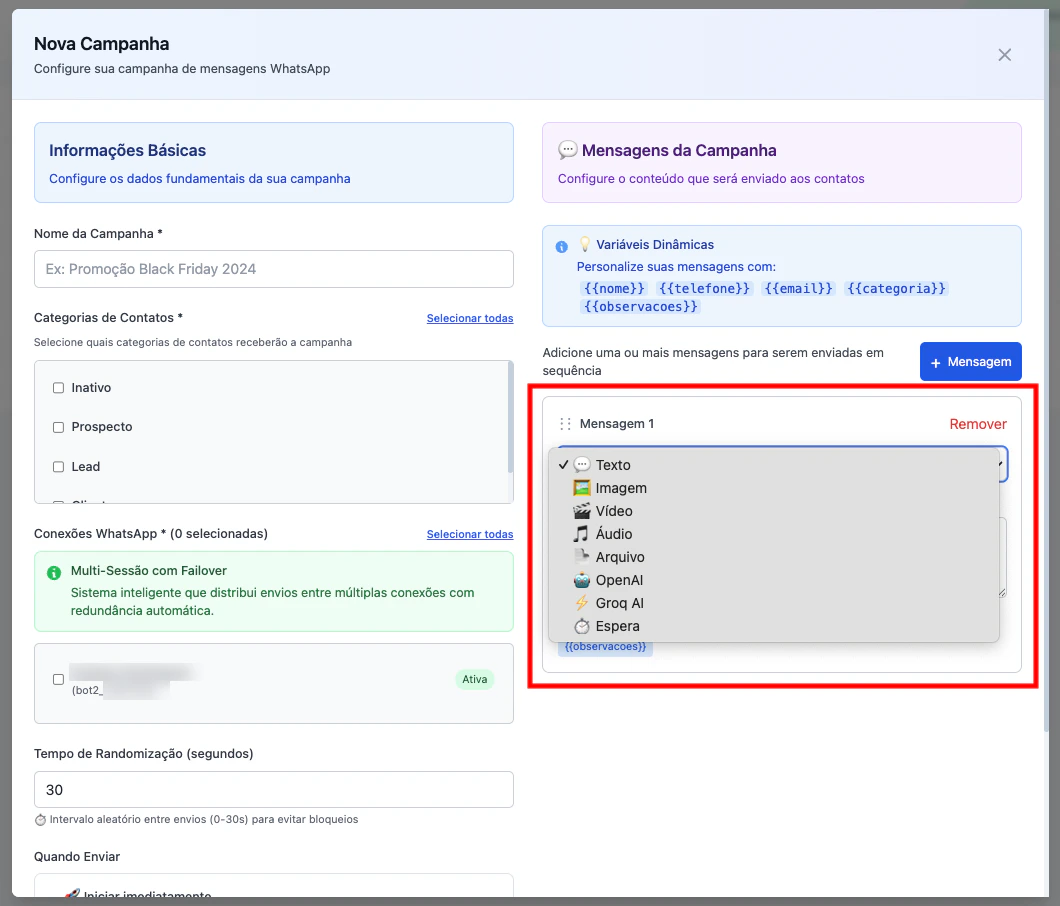Close the Nova Campanha dialog

coord(1005,55)
